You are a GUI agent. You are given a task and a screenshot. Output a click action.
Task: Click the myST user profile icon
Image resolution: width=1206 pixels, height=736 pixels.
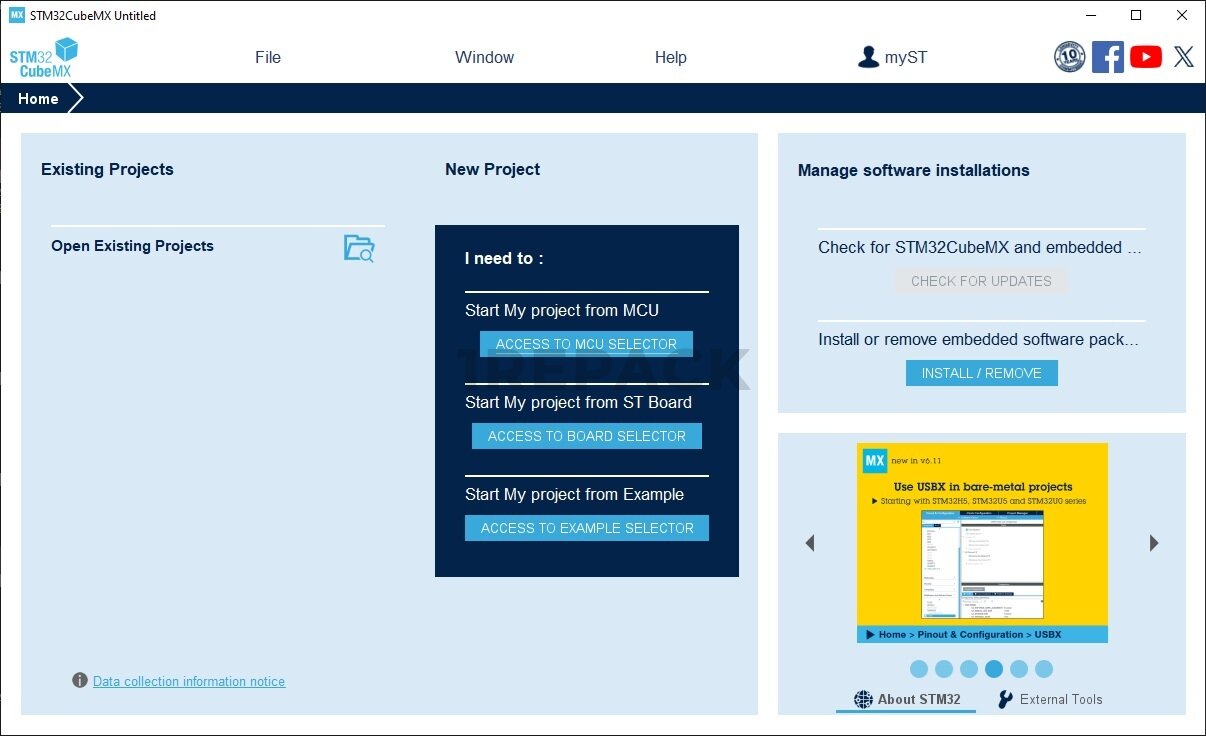868,57
